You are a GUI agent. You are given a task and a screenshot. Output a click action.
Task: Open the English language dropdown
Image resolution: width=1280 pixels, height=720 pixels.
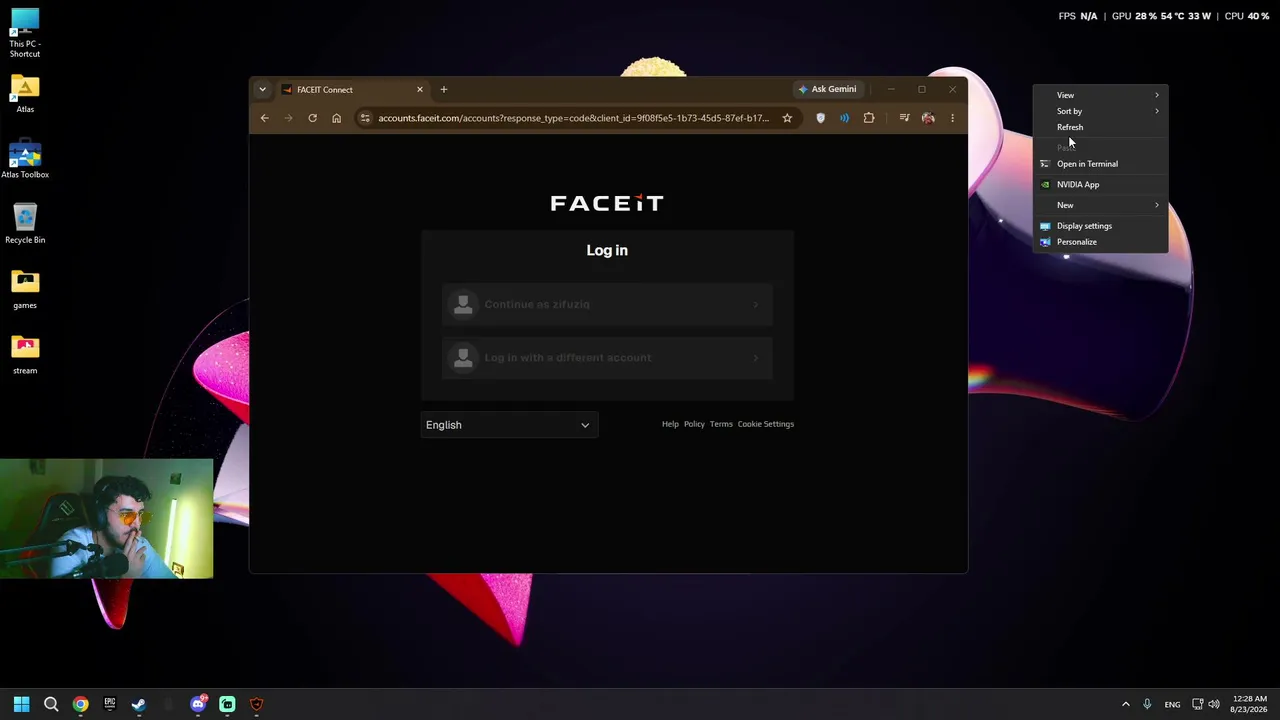pos(508,425)
